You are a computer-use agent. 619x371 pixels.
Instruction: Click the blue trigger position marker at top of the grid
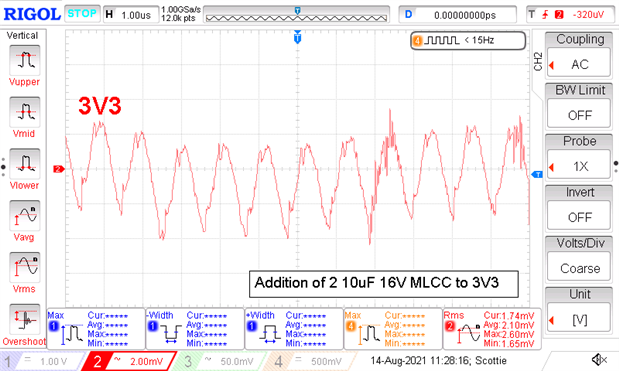[x=298, y=38]
